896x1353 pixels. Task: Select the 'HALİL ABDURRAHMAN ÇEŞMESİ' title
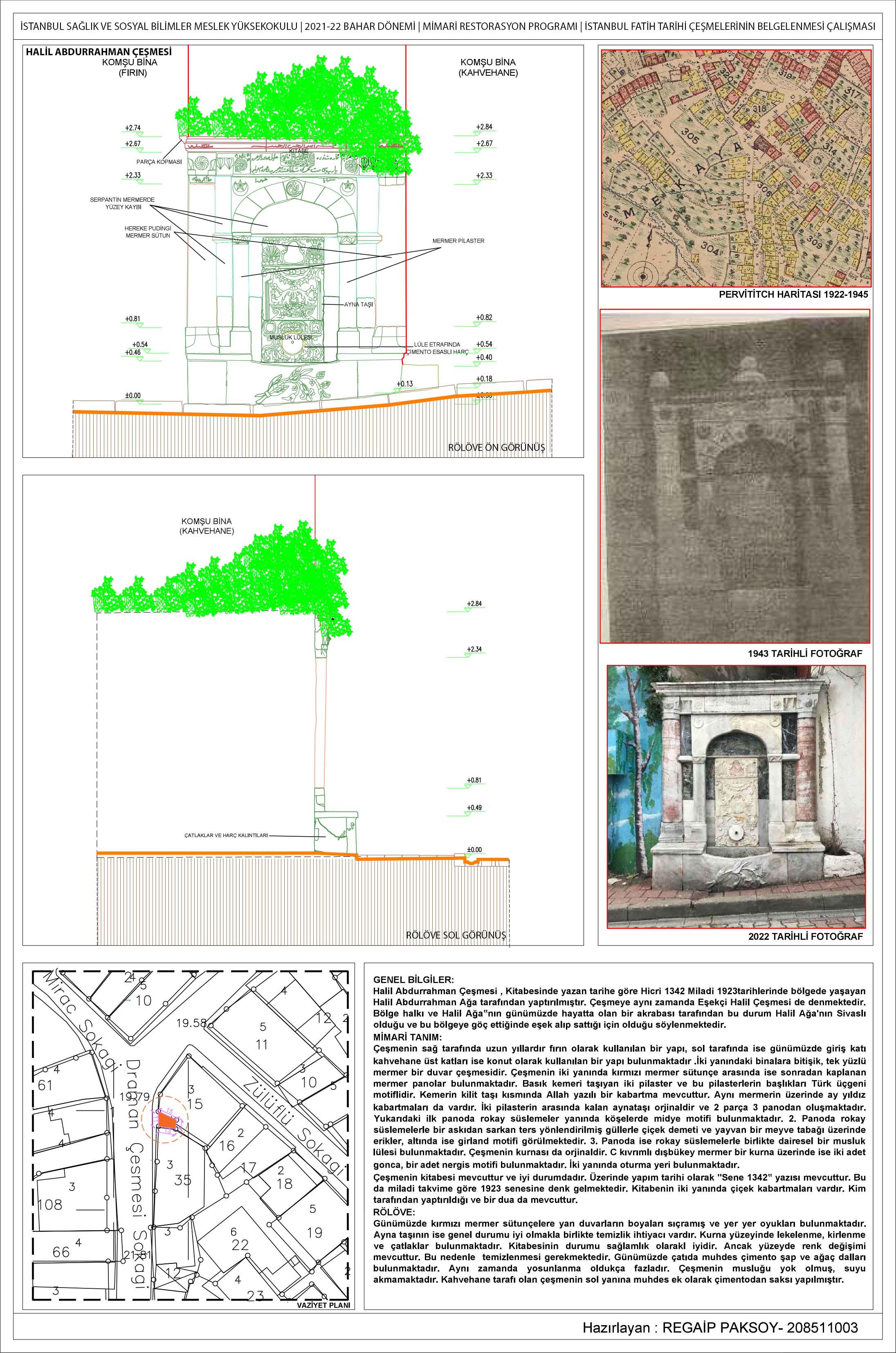point(99,52)
